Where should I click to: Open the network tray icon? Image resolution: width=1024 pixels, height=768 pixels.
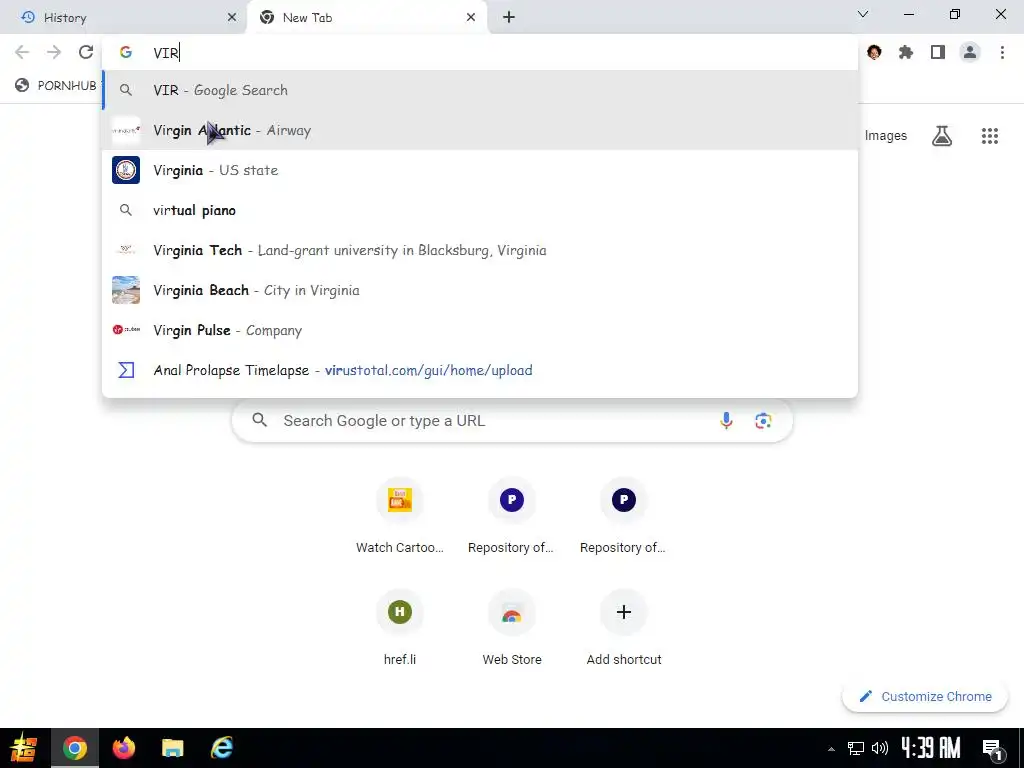856,748
